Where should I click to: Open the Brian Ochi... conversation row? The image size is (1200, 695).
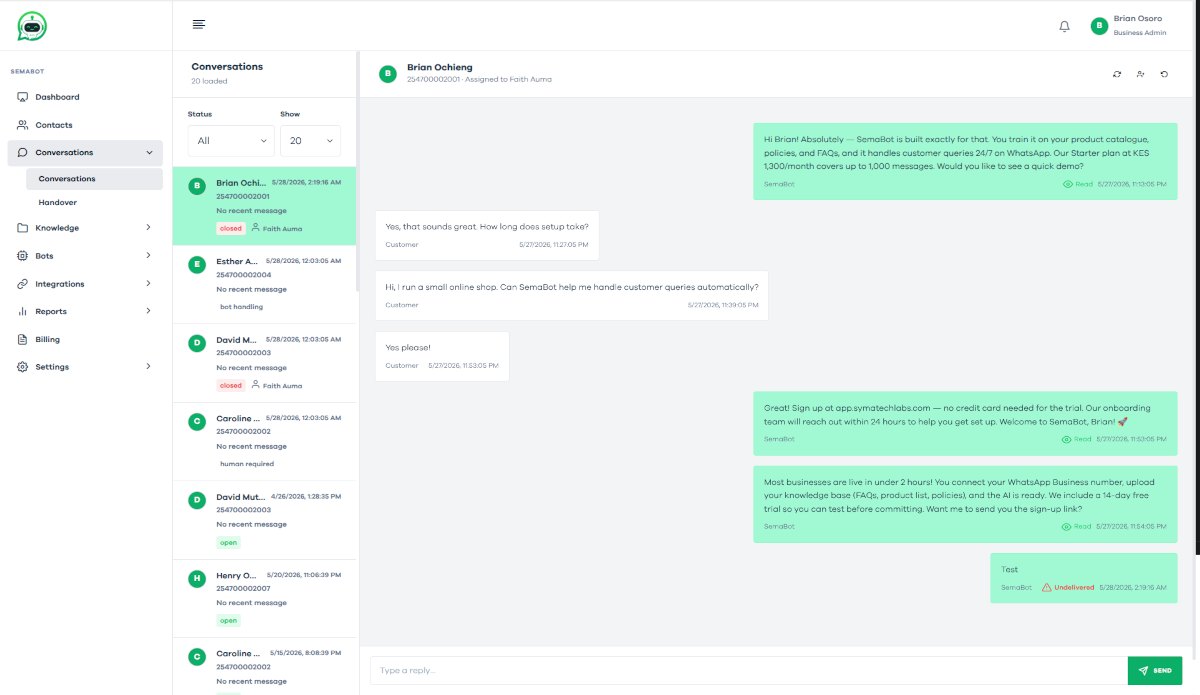pos(265,206)
